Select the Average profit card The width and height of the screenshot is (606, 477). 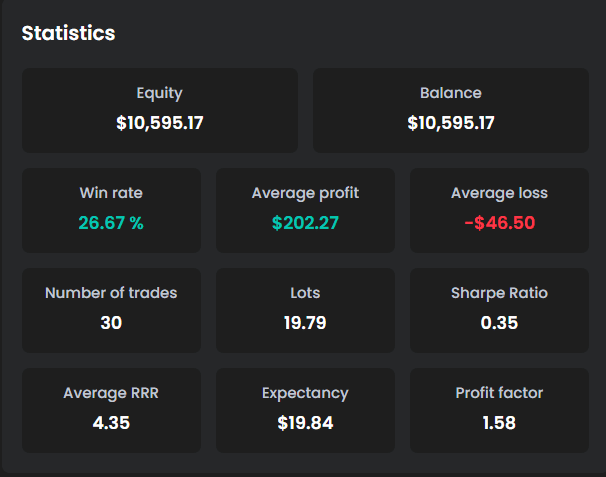tap(305, 210)
